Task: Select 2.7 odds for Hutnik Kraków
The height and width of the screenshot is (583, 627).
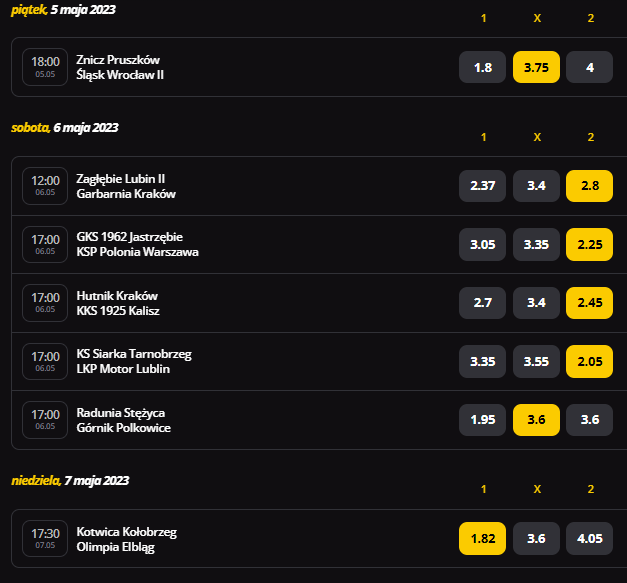Action: tap(482, 303)
